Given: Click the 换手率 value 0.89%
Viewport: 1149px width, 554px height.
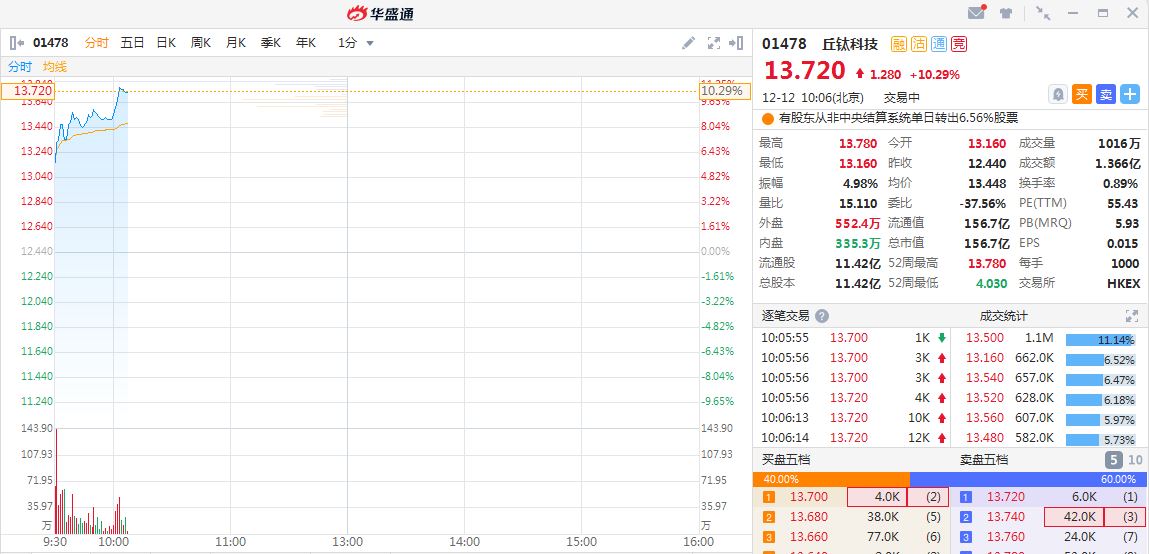Looking at the screenshot, I should click(x=1121, y=183).
